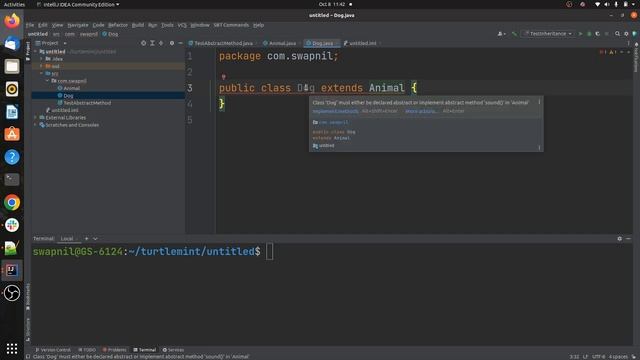Click the Debug bug icon
640x360 pixels.
click(x=589, y=33)
